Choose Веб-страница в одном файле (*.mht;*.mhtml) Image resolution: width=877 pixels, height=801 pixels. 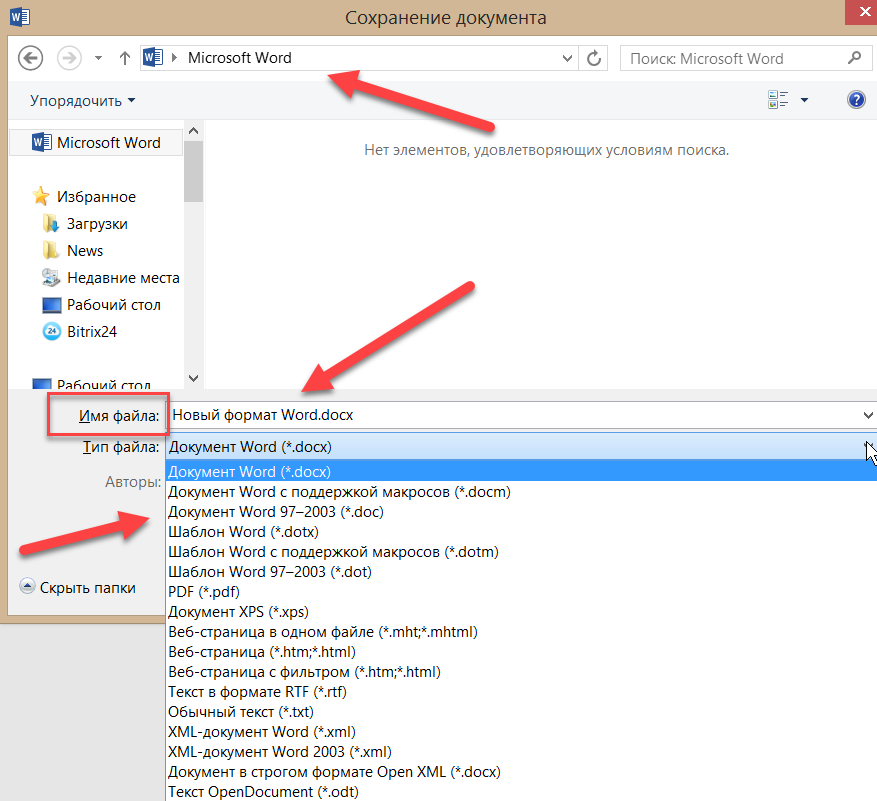[x=323, y=632]
